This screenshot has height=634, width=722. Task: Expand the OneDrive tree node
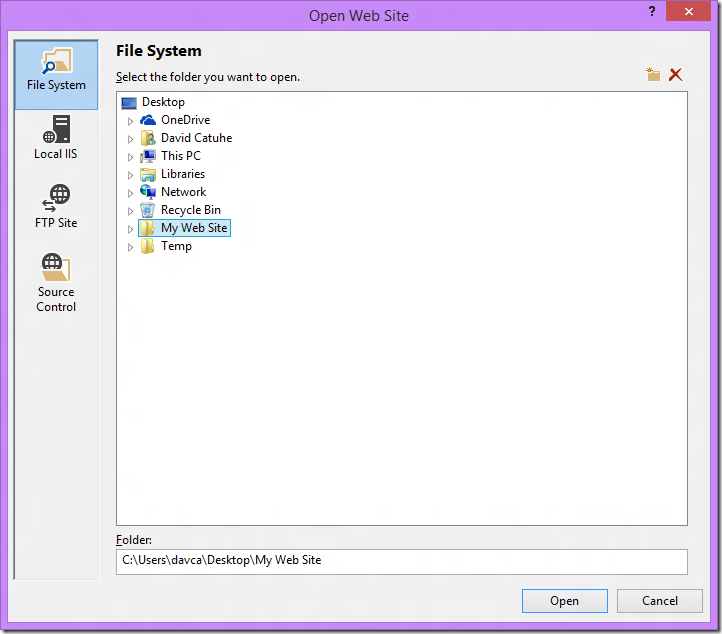point(130,121)
